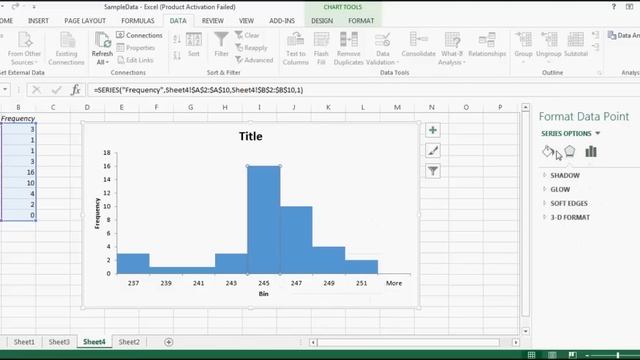
Task: Run Flash Fill
Action: coord(321,48)
